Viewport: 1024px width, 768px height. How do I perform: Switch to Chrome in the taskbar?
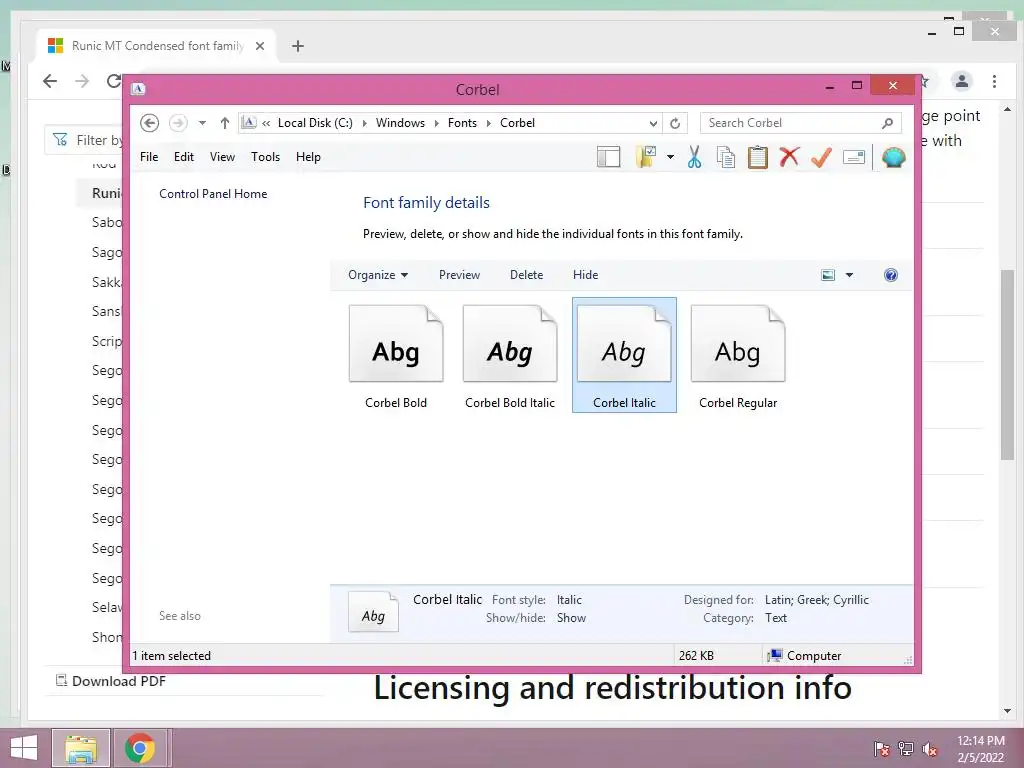tap(140, 748)
